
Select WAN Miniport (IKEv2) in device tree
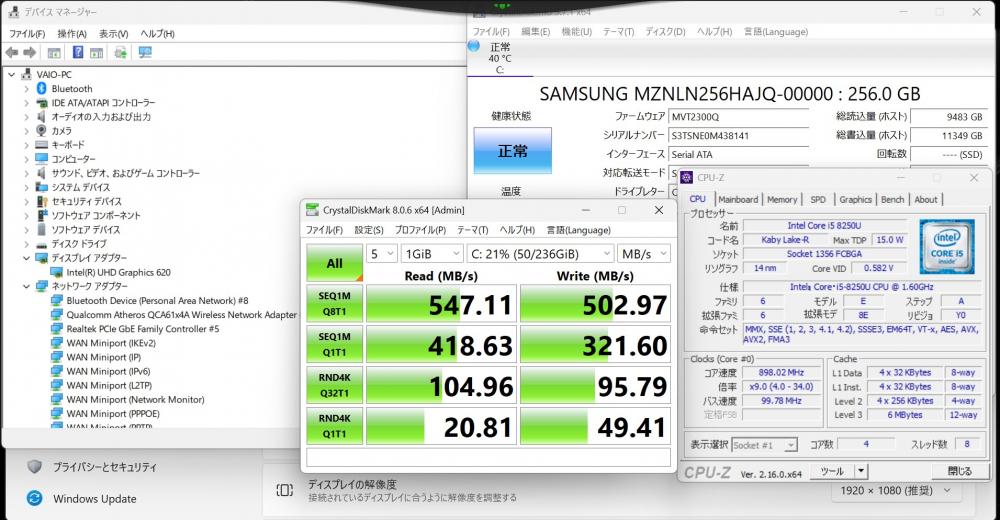(111, 343)
